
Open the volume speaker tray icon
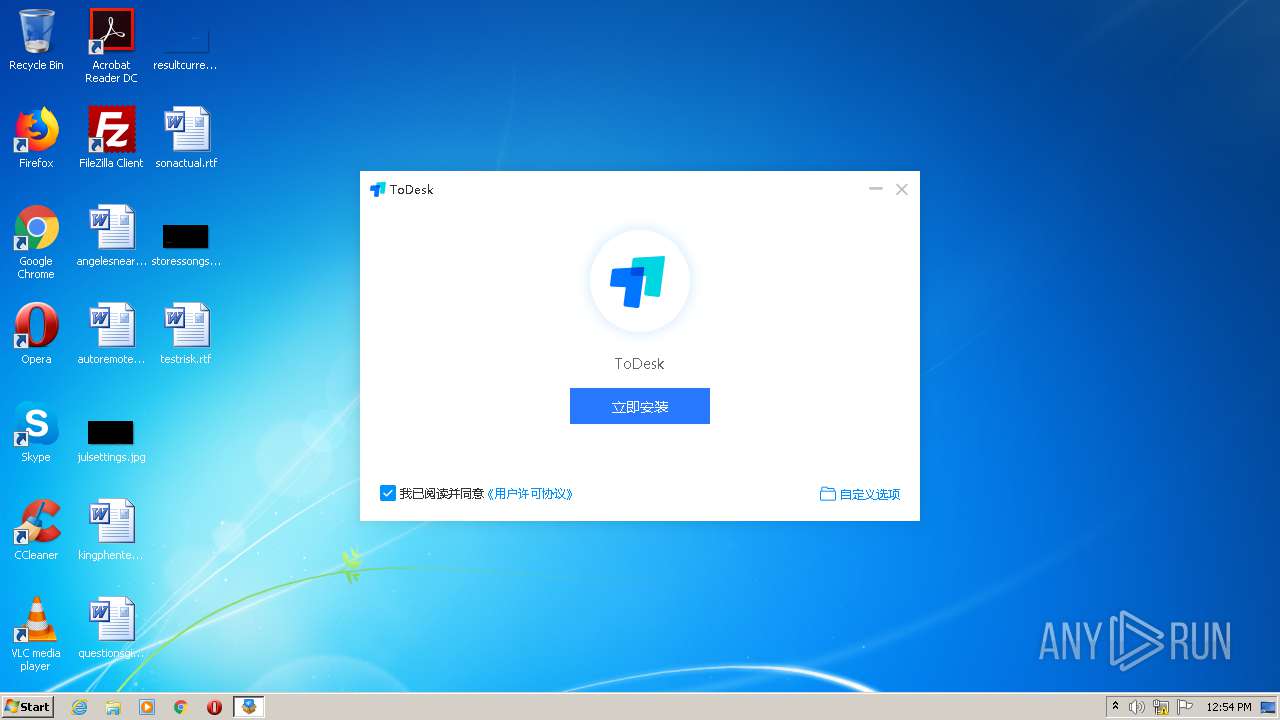pyautogui.click(x=1137, y=707)
